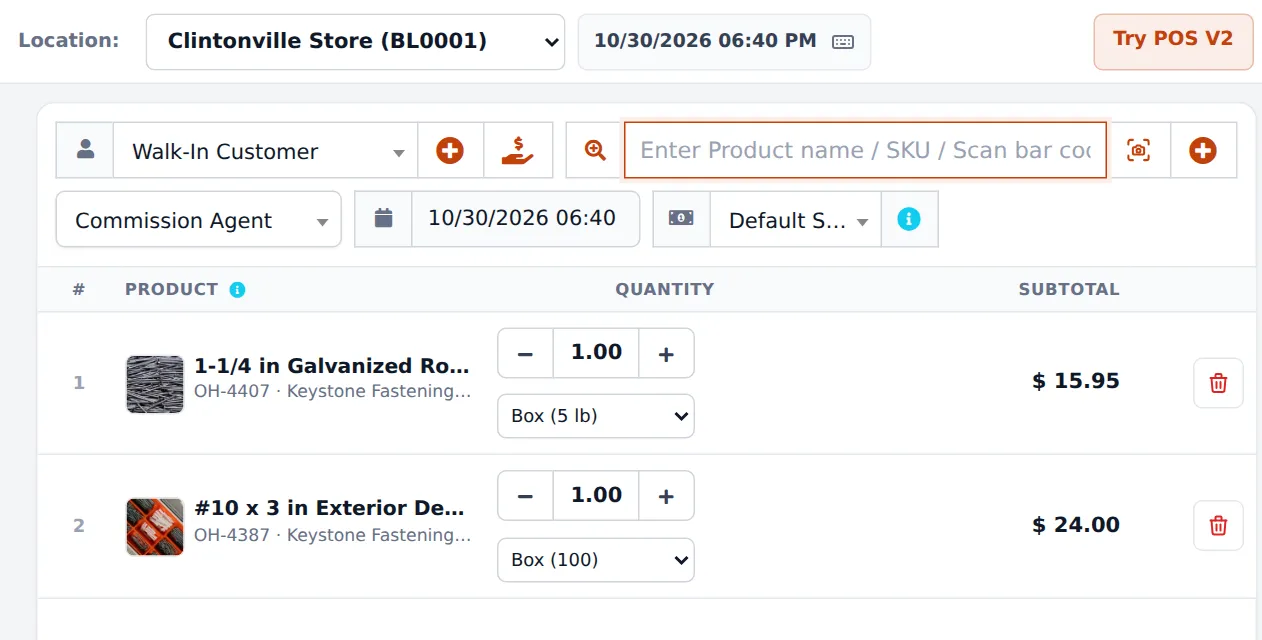Delete the Galvanized Roofing nails row
The width and height of the screenshot is (1262, 640).
click(1218, 383)
